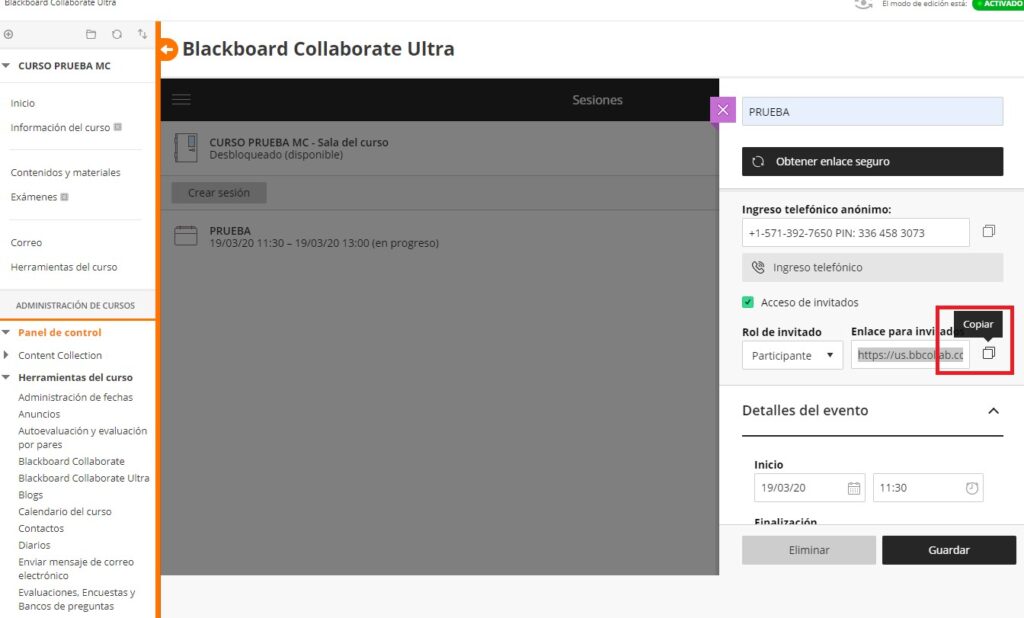1024x618 pixels.
Task: Click the Guardar button
Action: (x=948, y=550)
